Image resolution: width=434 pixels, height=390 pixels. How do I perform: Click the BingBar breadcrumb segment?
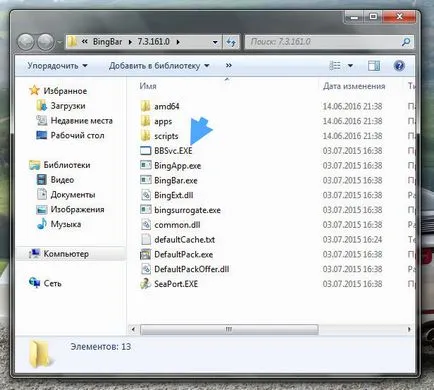(x=107, y=42)
